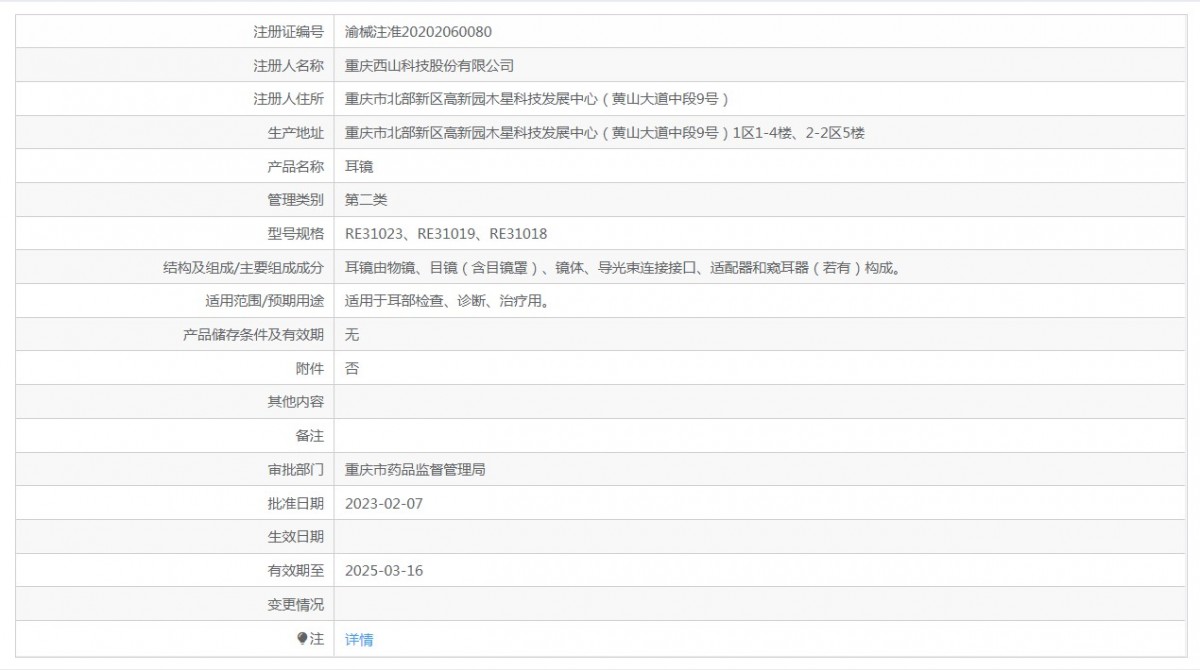The image size is (1200, 670).
Task: Click the 批准日期 label
Action: pyautogui.click(x=296, y=503)
